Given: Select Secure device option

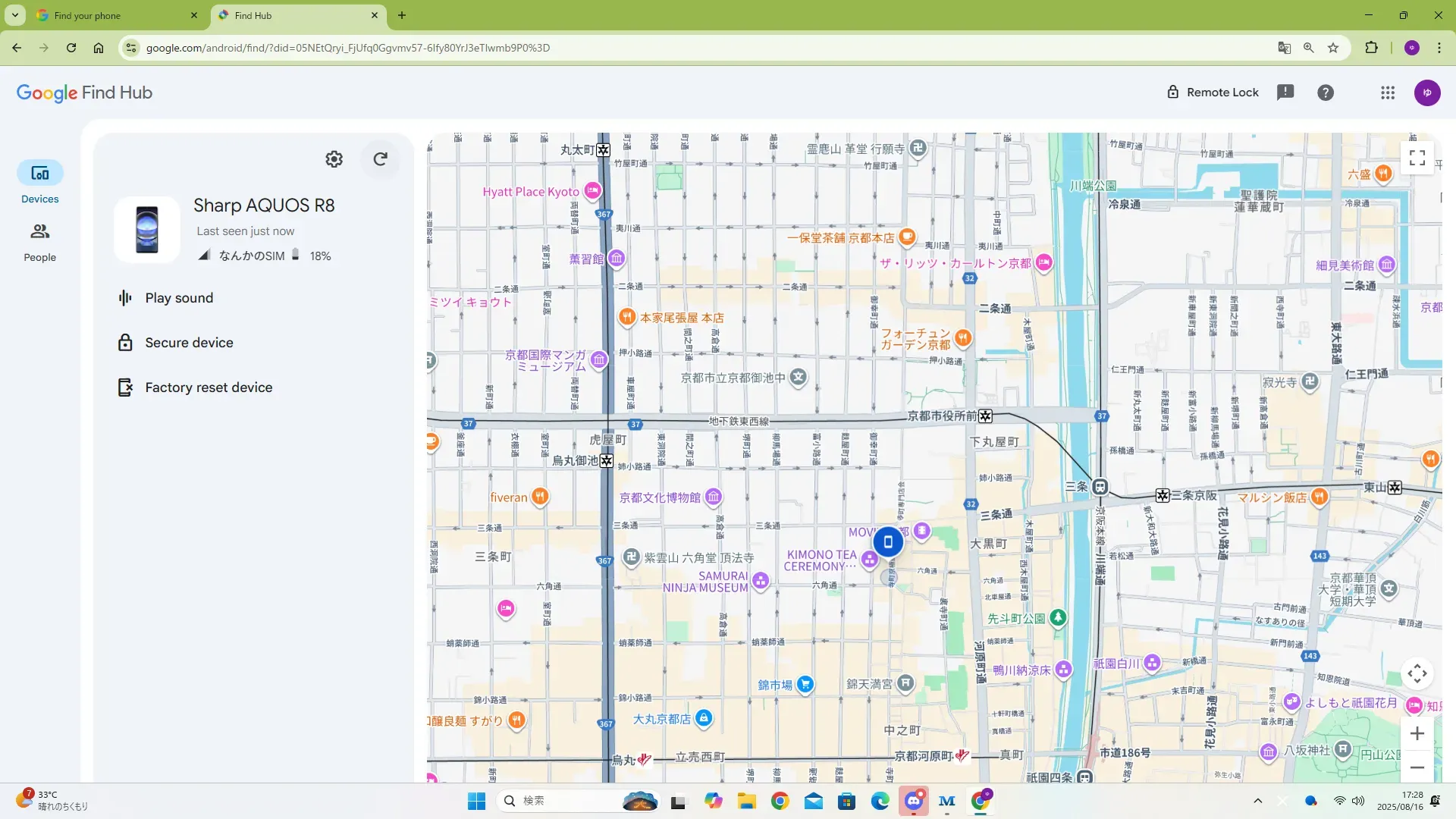Looking at the screenshot, I should (x=189, y=343).
